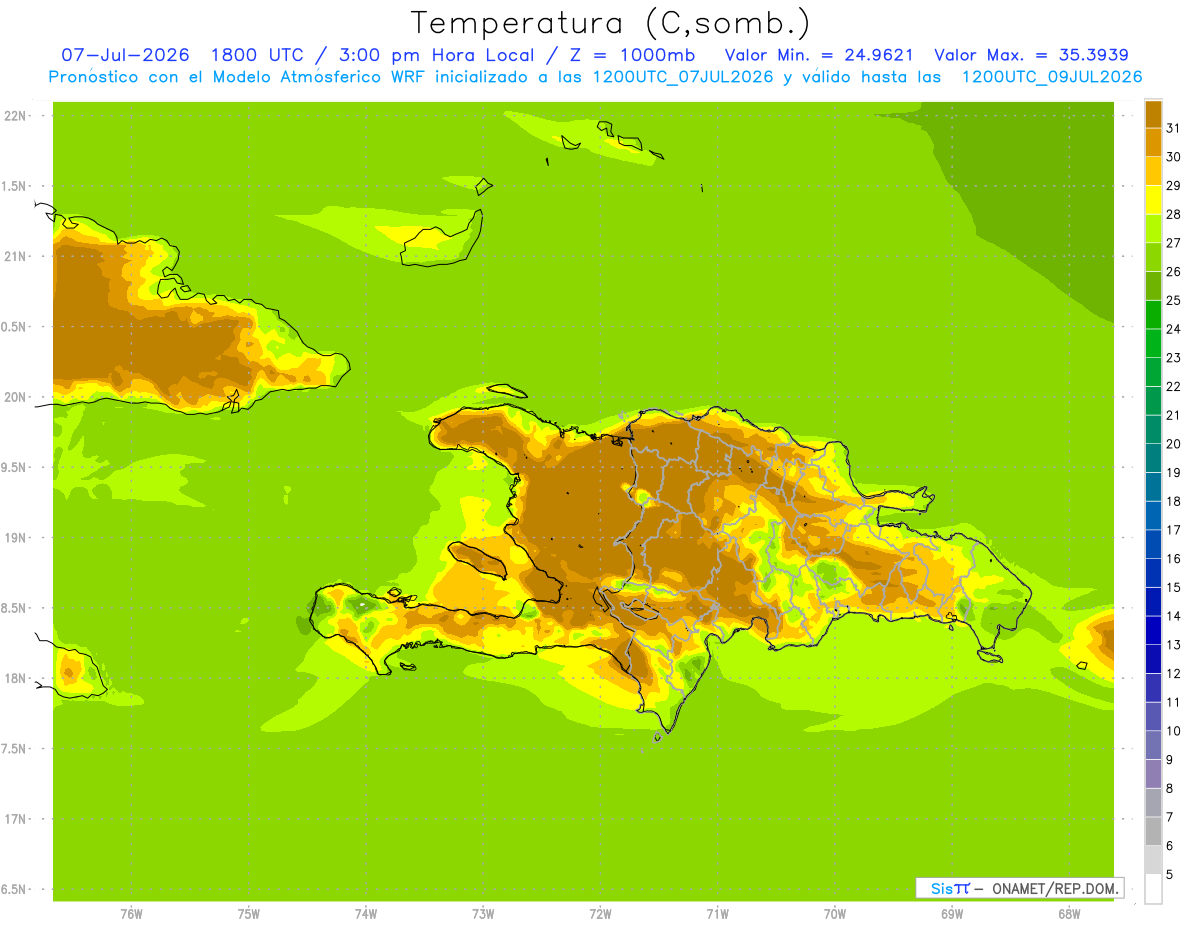This screenshot has width=1200, height=927.
Task: Select lime swatch between colorbar labels 27 and 28
Action: 1153,228
